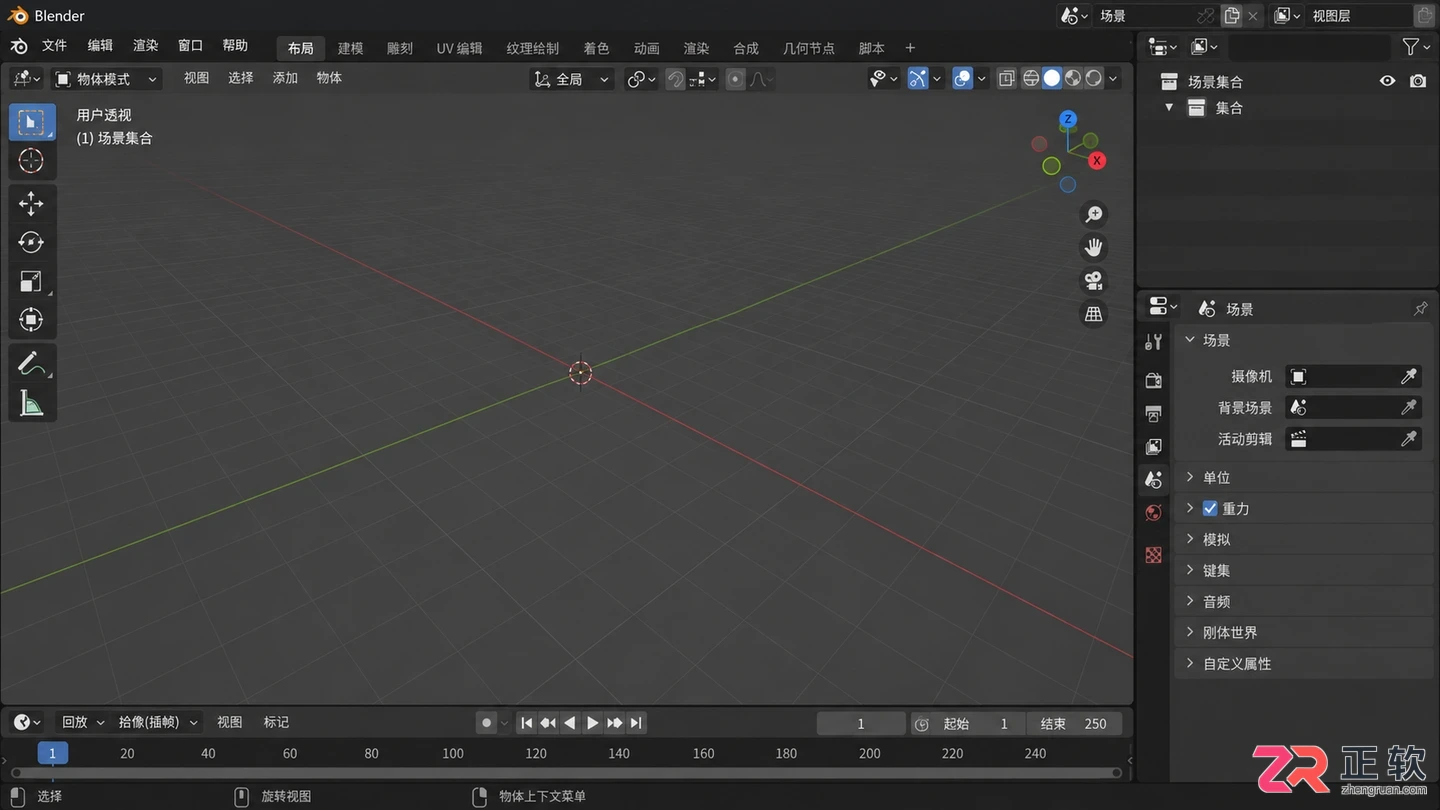The image size is (1440, 810).
Task: Toggle proportional editing
Action: (x=736, y=79)
